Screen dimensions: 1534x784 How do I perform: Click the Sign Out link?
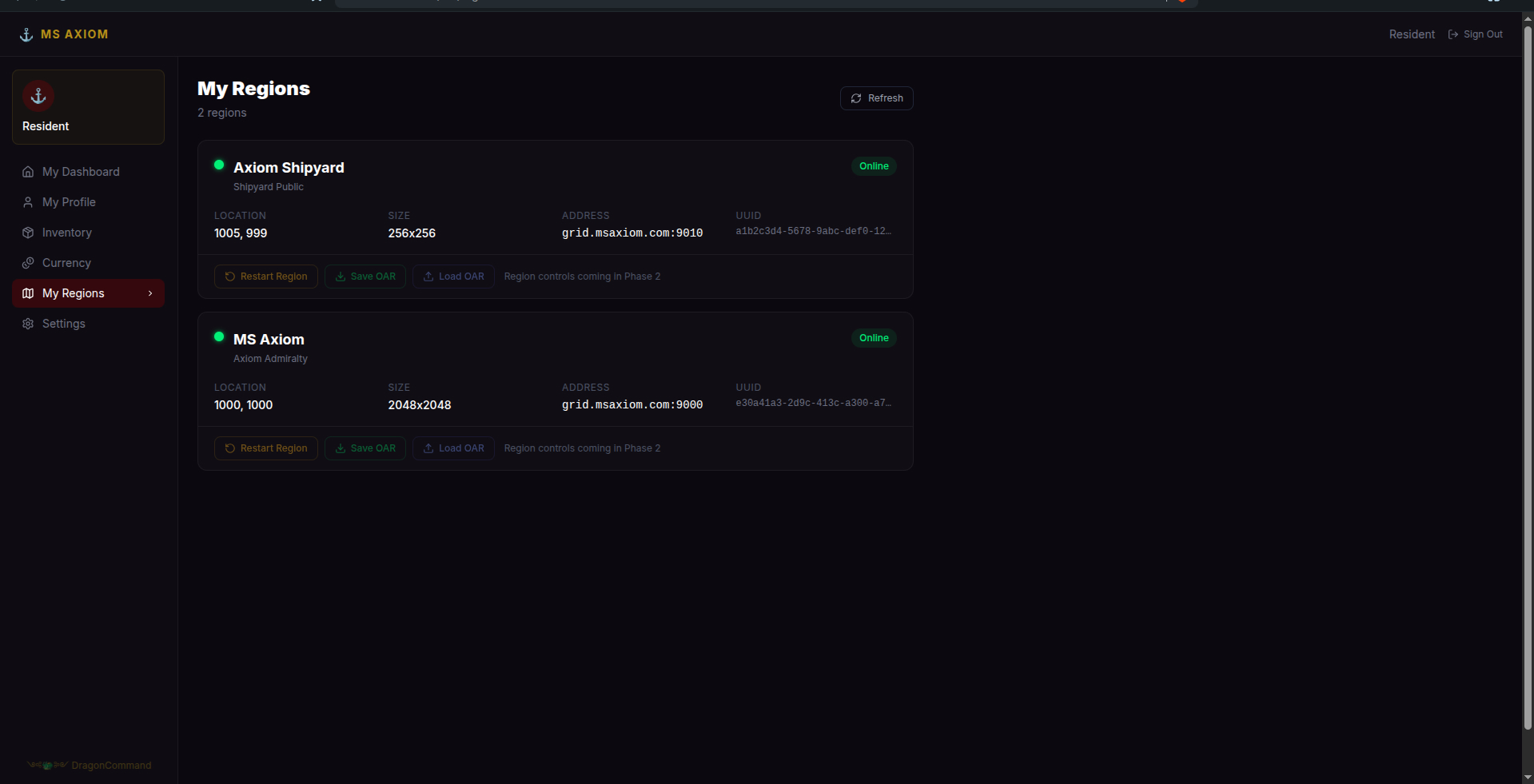coord(1476,34)
